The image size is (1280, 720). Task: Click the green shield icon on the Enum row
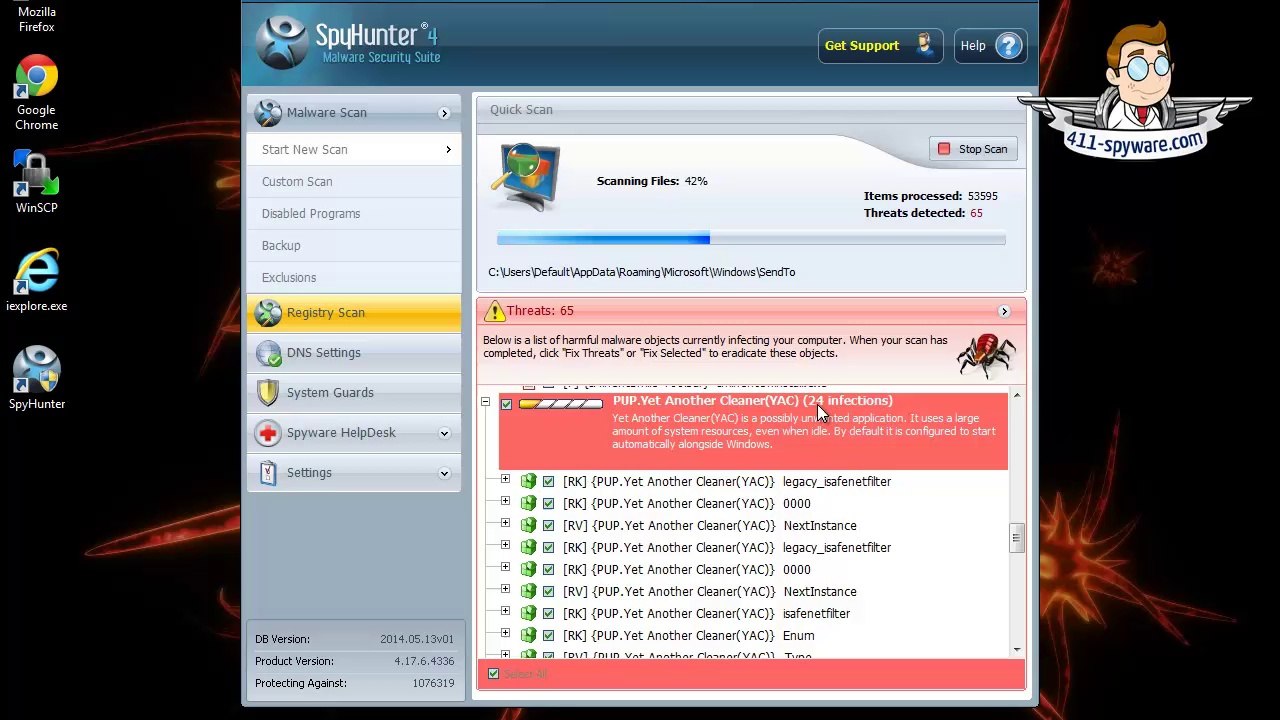(528, 636)
